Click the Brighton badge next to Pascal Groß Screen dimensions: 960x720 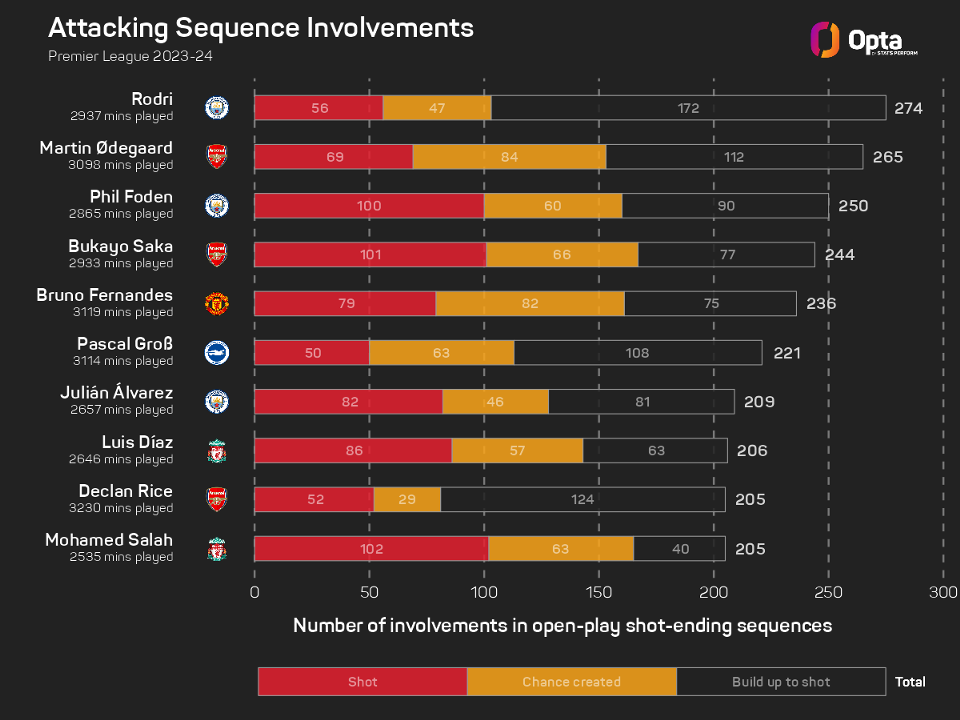(x=216, y=352)
